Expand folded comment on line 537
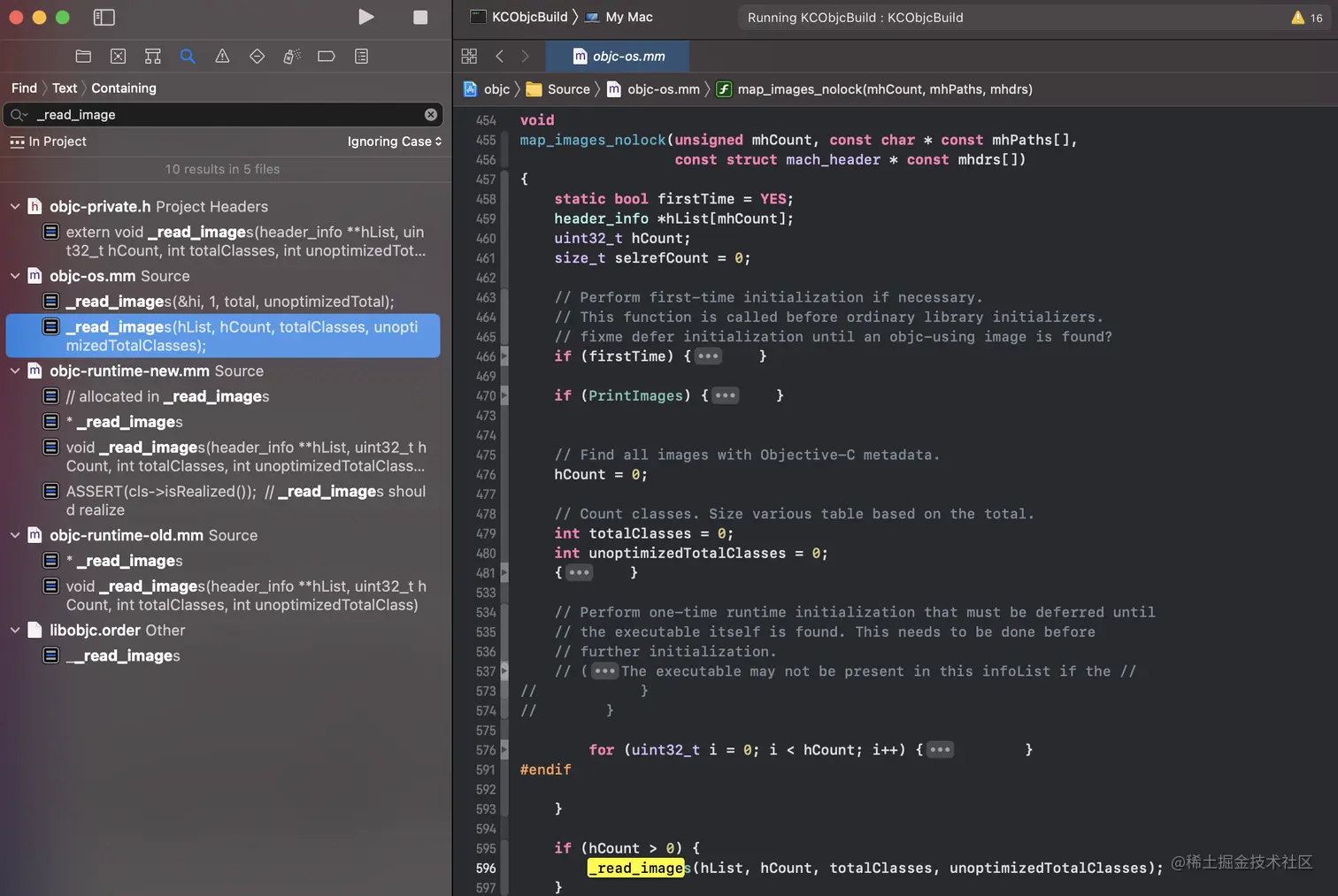 coord(605,671)
